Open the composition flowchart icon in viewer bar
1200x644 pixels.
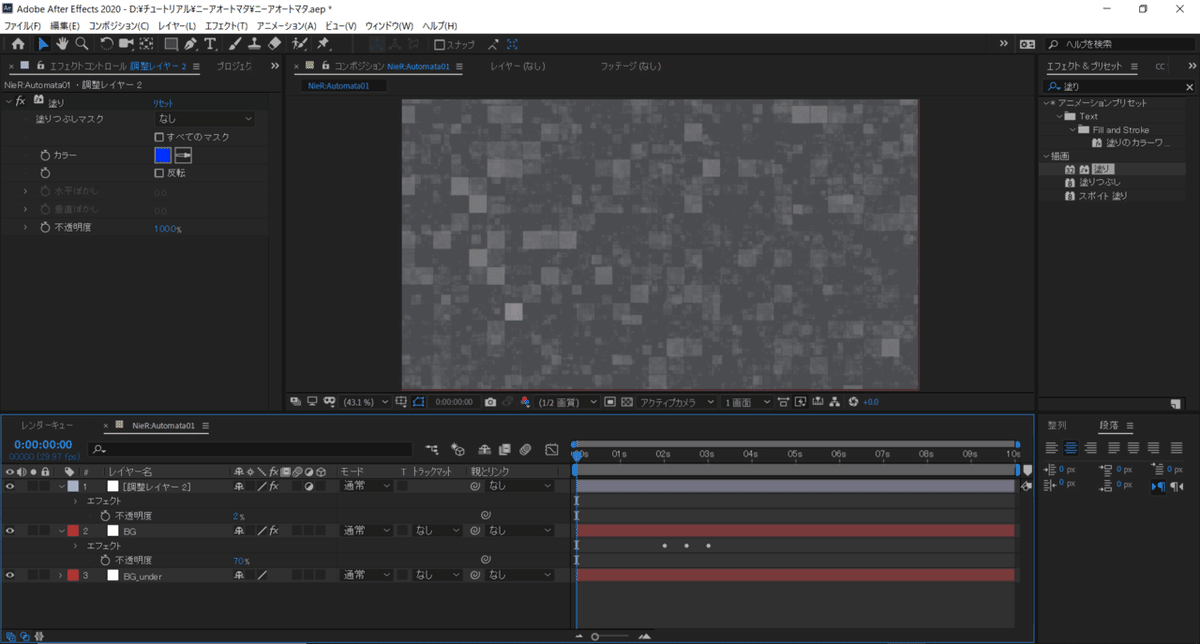click(835, 401)
